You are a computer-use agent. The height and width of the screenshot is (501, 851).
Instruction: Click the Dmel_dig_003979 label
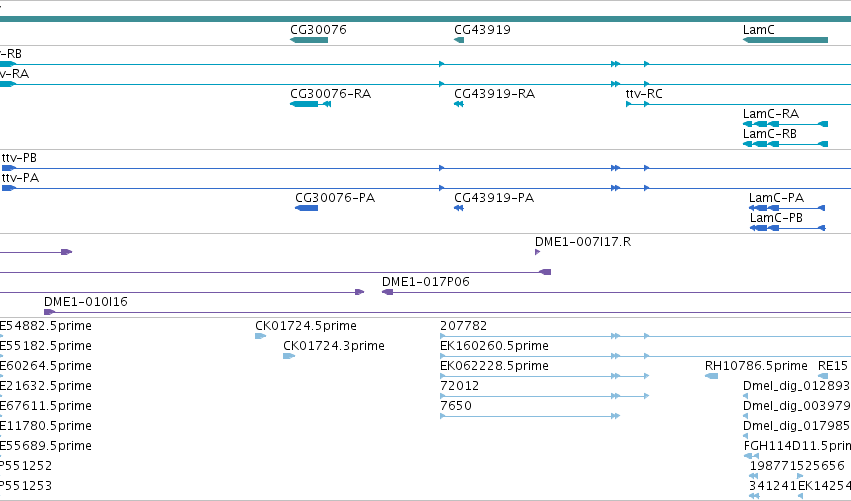[x=797, y=407]
